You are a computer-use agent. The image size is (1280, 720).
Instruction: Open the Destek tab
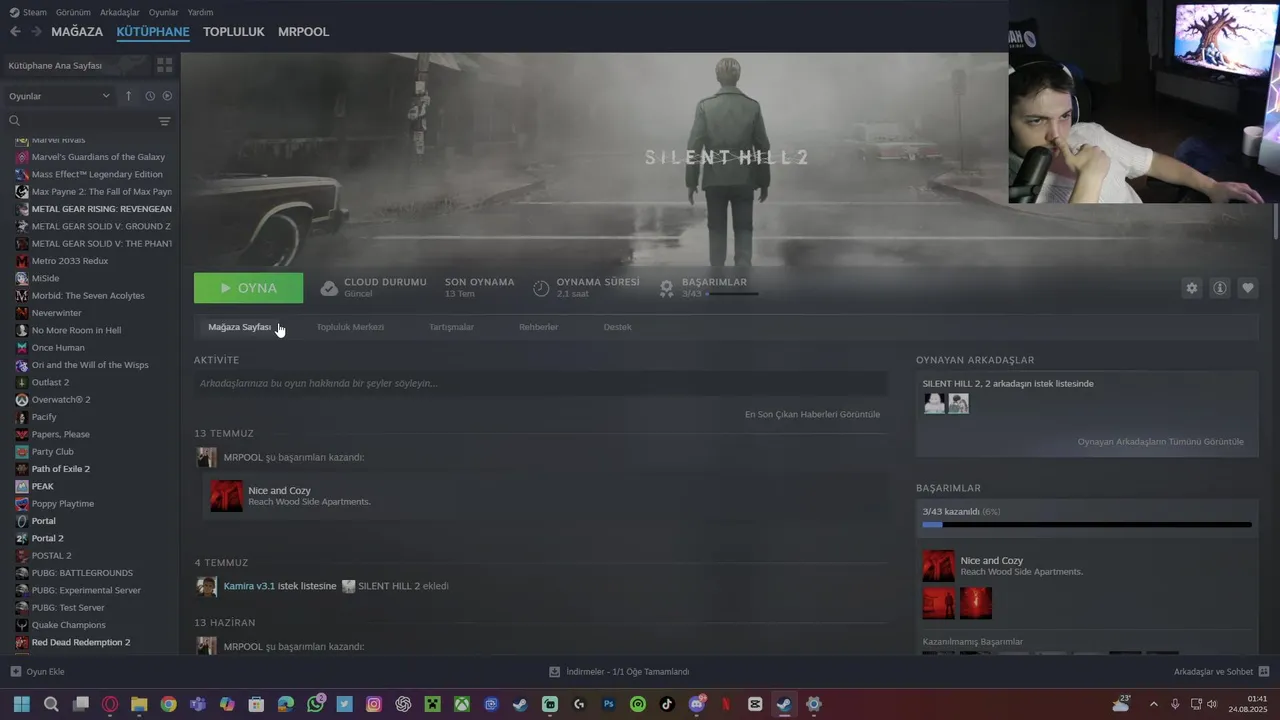pyautogui.click(x=617, y=327)
